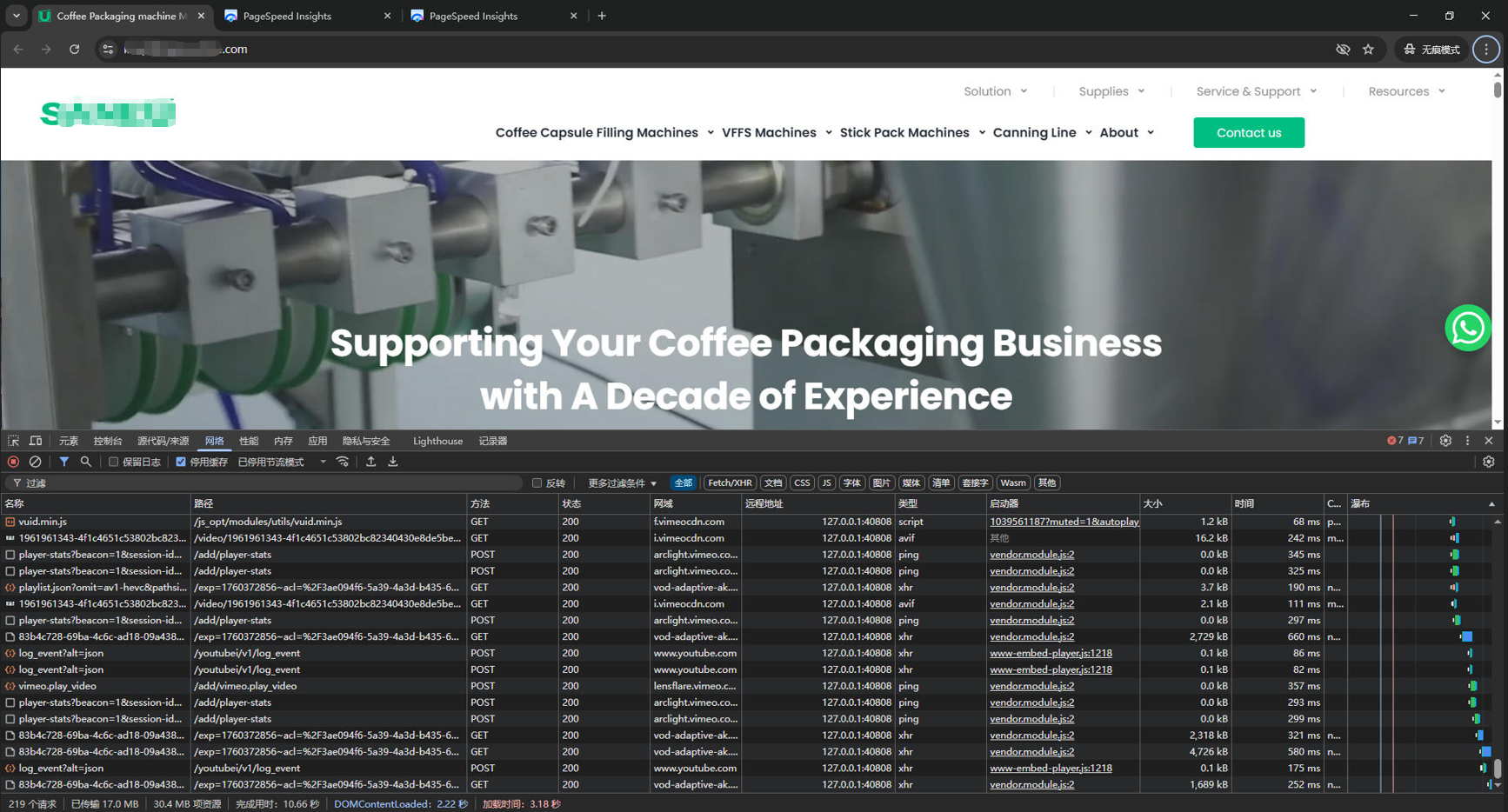Tick the 反转 filter checkbox
The height and width of the screenshot is (812, 1508).
pyautogui.click(x=537, y=483)
